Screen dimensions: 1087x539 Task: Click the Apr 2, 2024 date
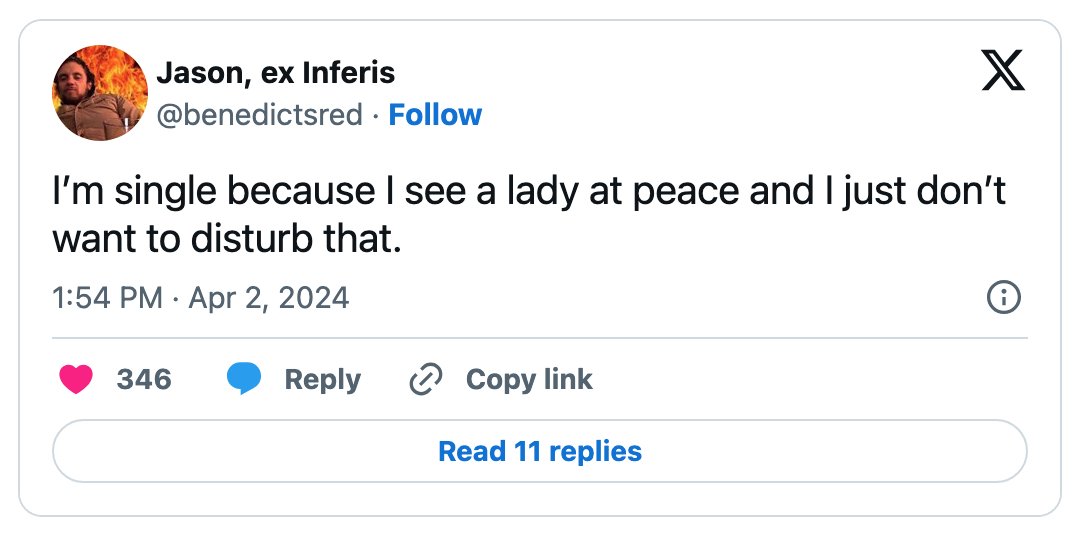(x=269, y=298)
